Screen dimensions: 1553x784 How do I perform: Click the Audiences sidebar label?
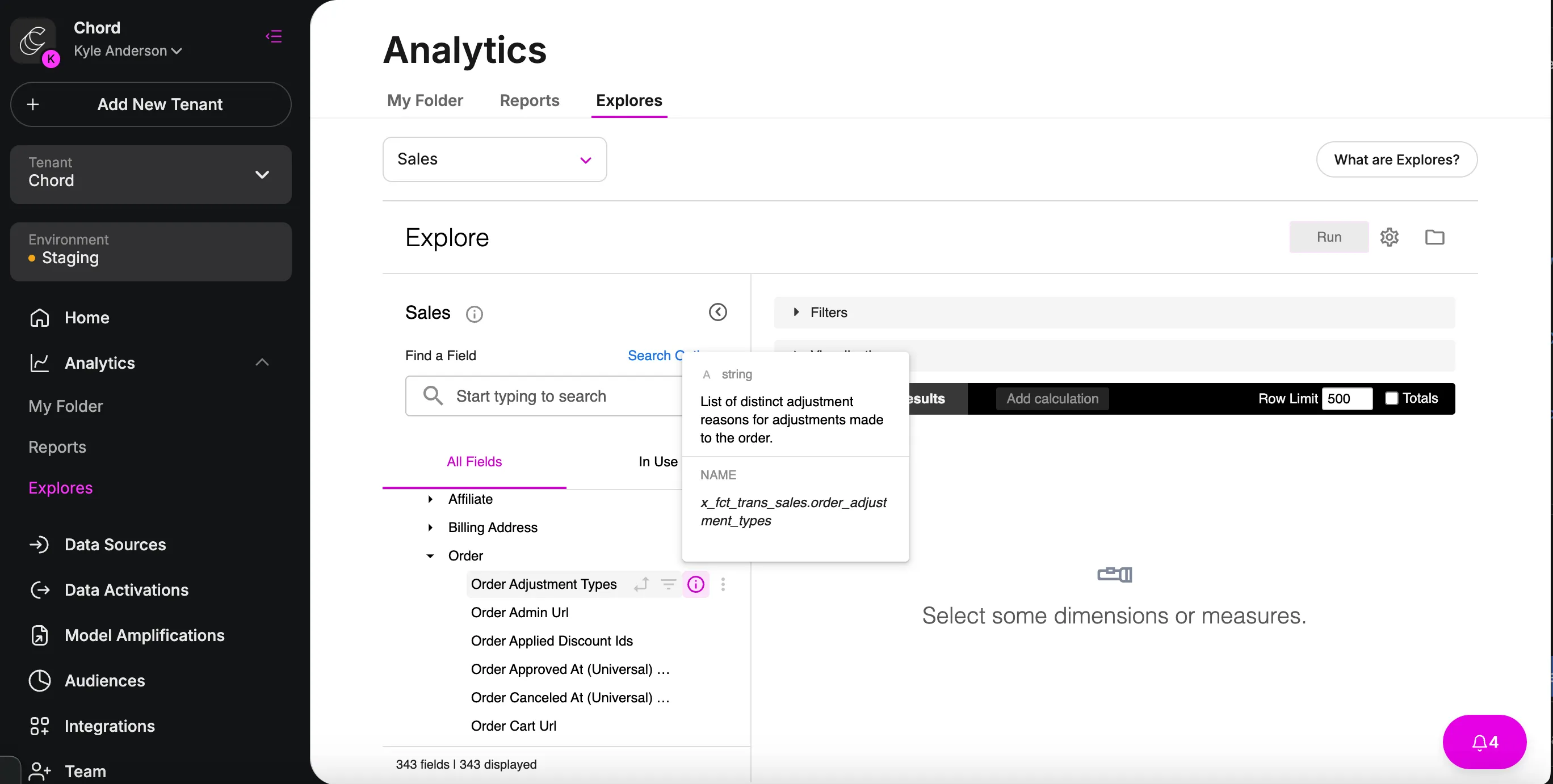pos(105,680)
